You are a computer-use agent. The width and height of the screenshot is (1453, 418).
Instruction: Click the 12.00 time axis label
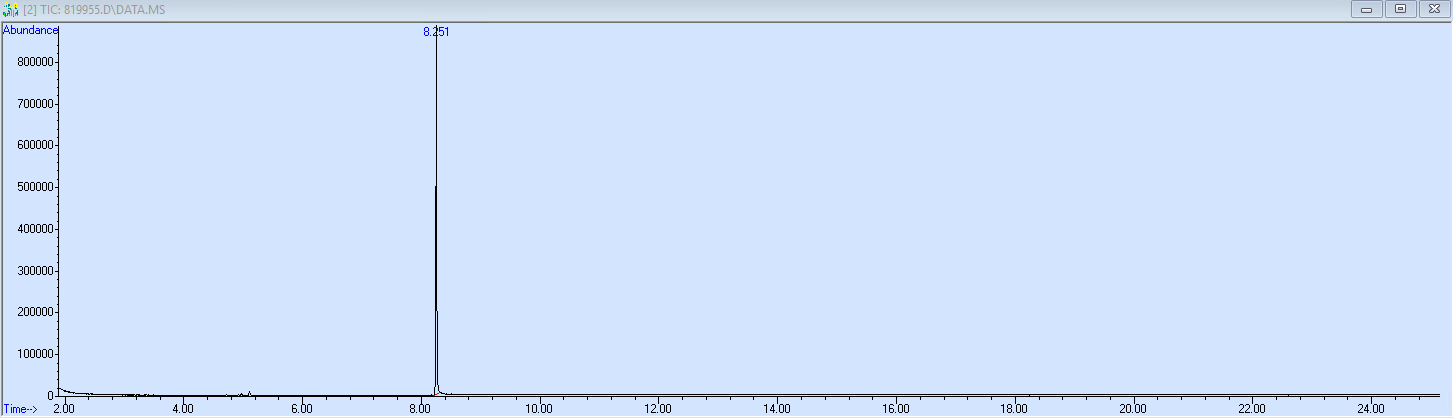(x=658, y=409)
